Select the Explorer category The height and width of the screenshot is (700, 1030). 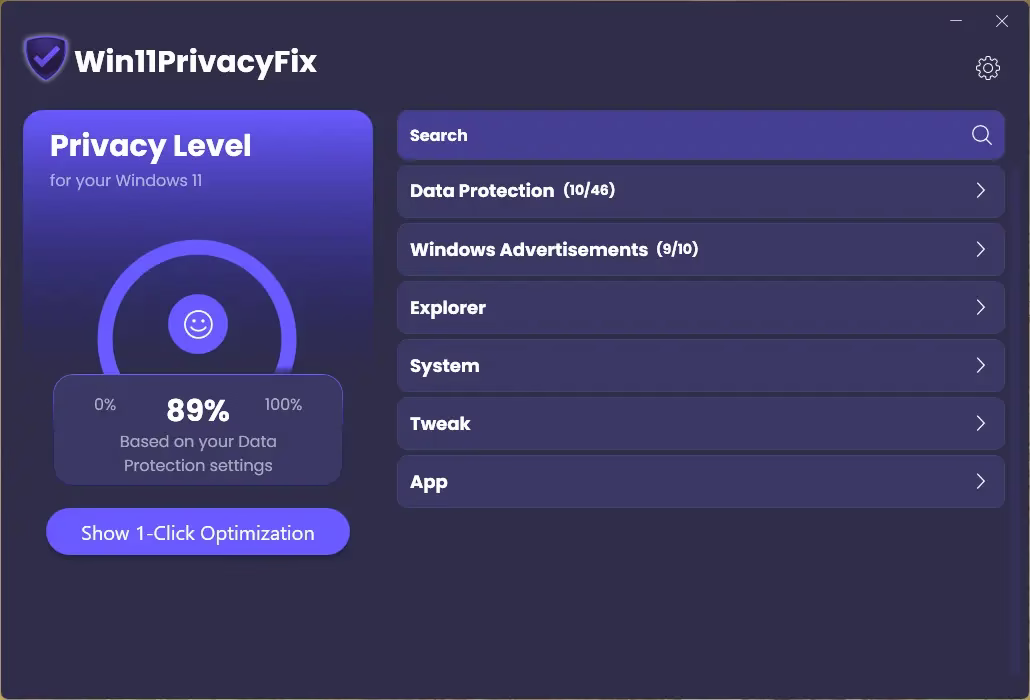pyautogui.click(x=448, y=308)
